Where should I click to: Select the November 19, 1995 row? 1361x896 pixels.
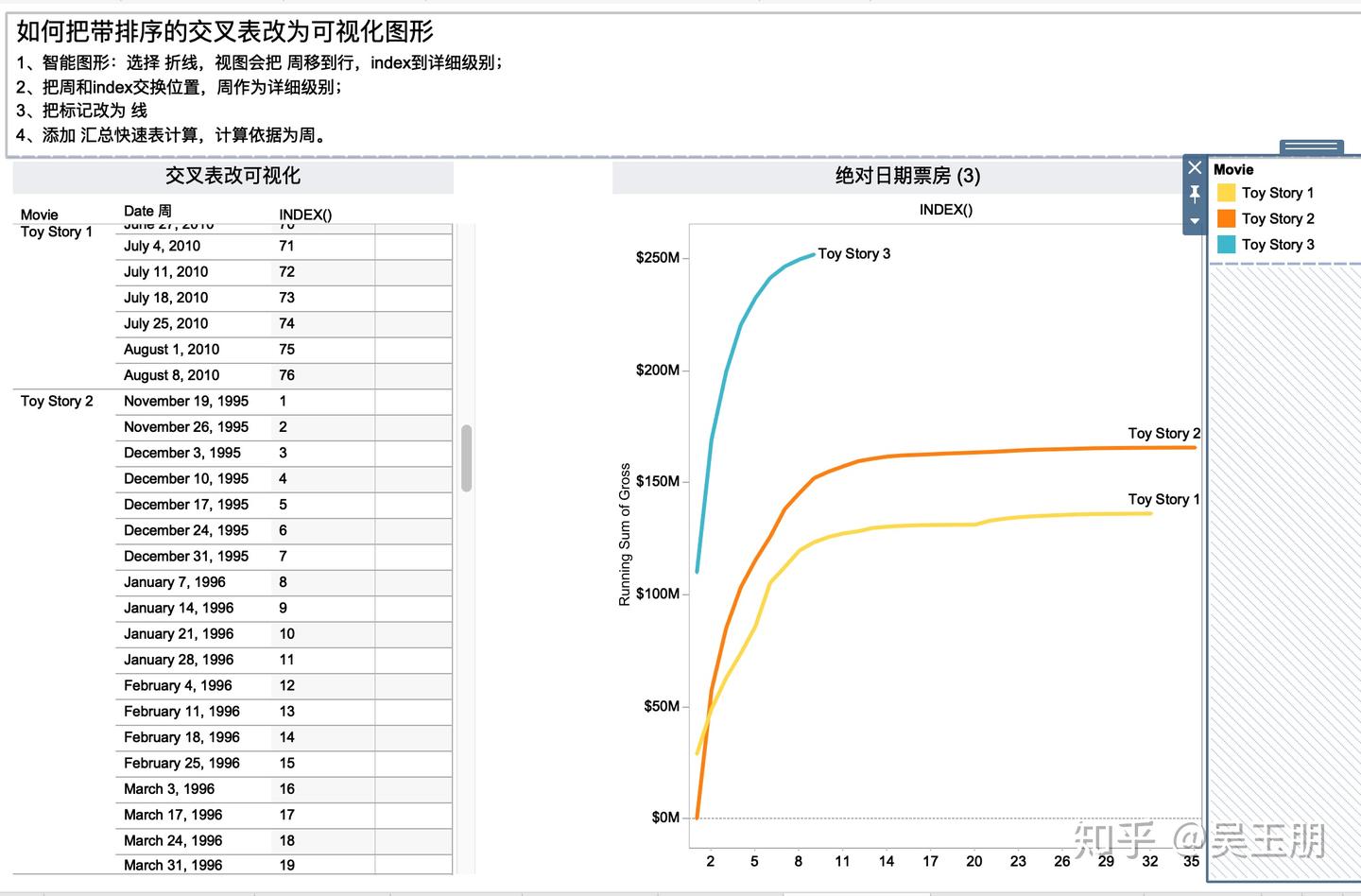click(186, 401)
